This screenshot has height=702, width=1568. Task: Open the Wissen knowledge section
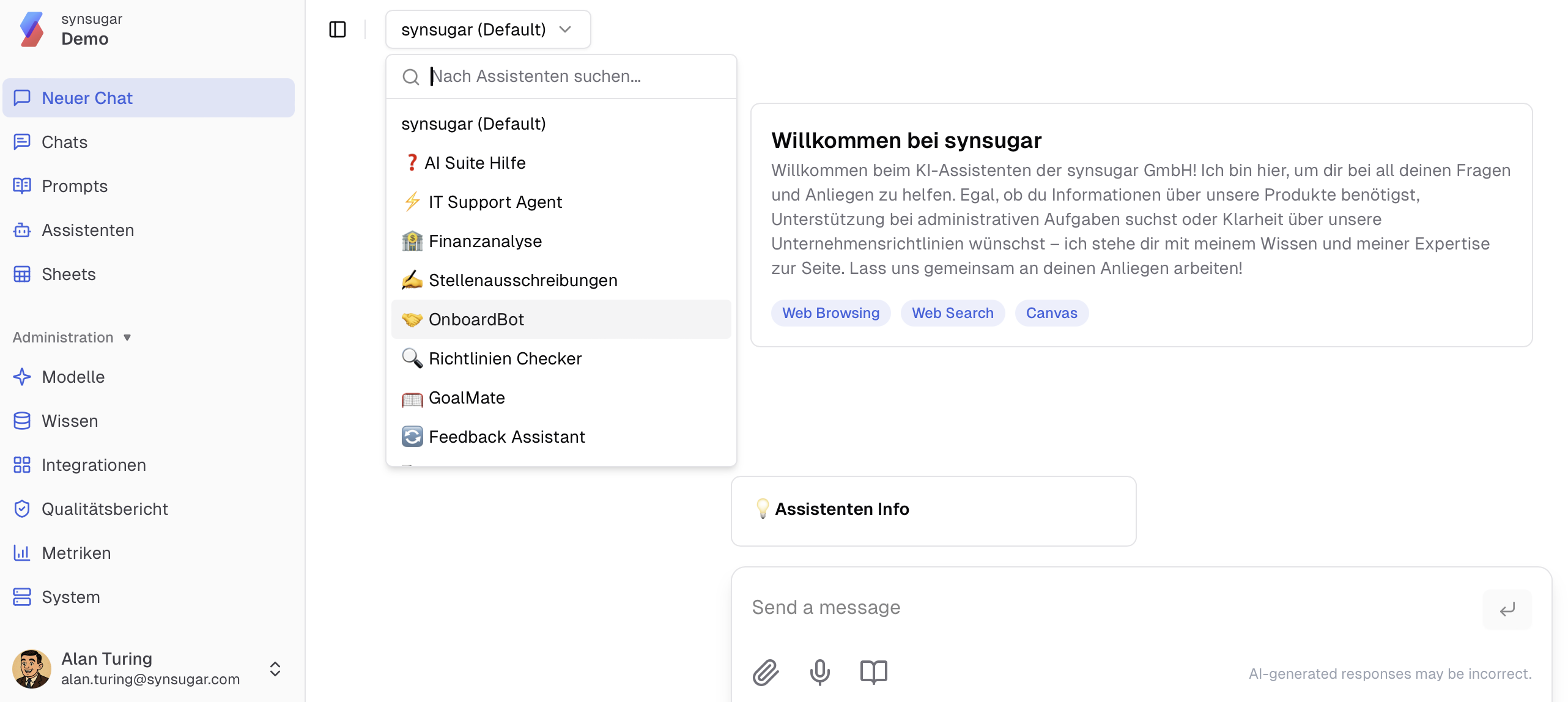tap(69, 421)
